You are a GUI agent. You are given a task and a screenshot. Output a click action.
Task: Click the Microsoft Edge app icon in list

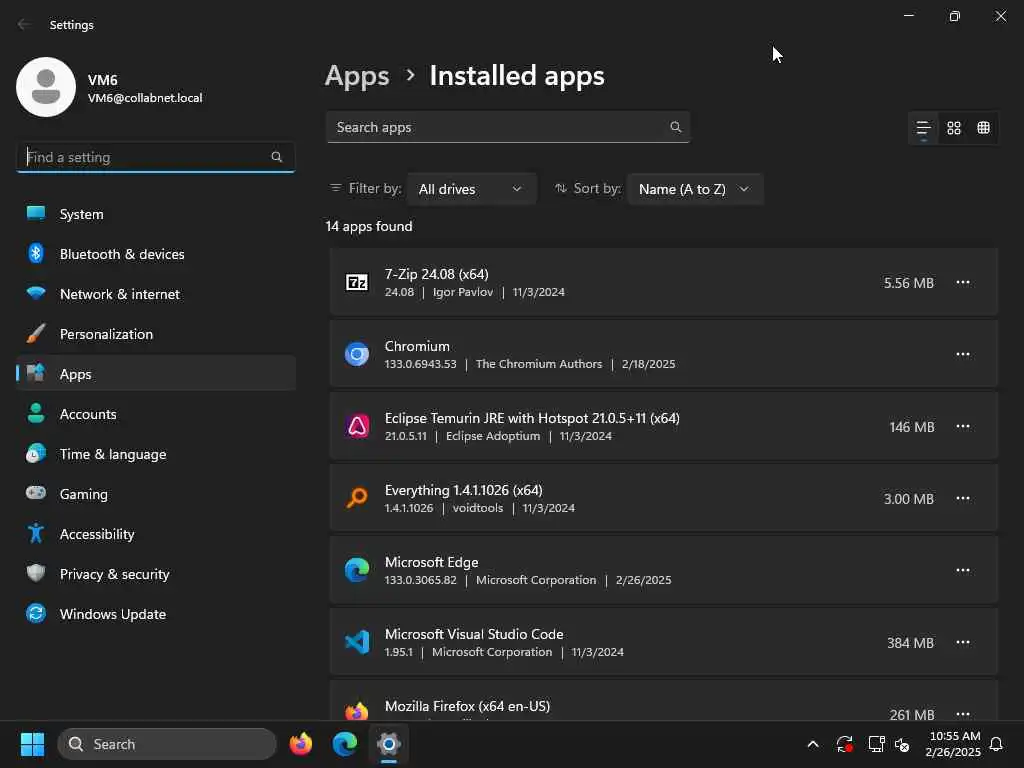tap(357, 569)
